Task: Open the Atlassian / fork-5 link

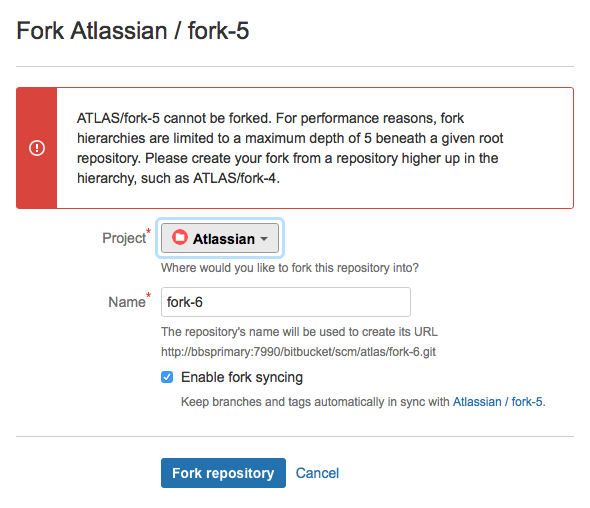Action: coord(497,402)
